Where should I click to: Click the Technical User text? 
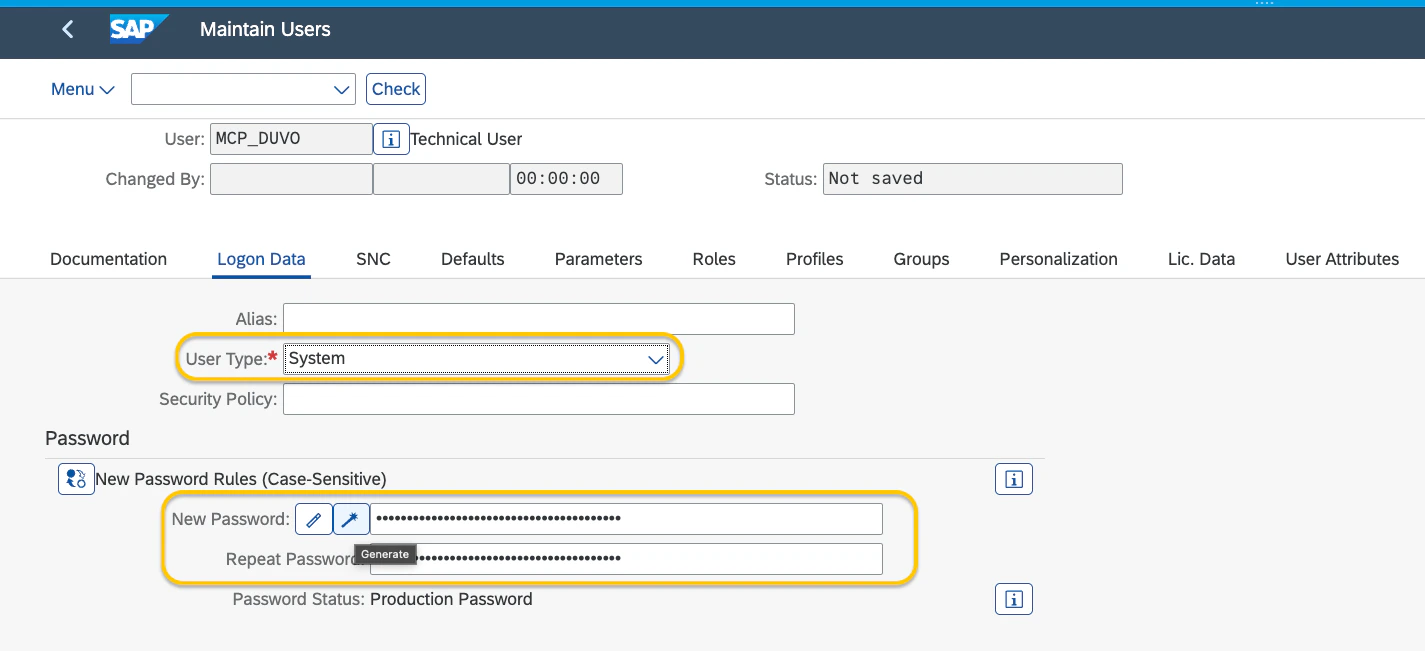point(466,139)
